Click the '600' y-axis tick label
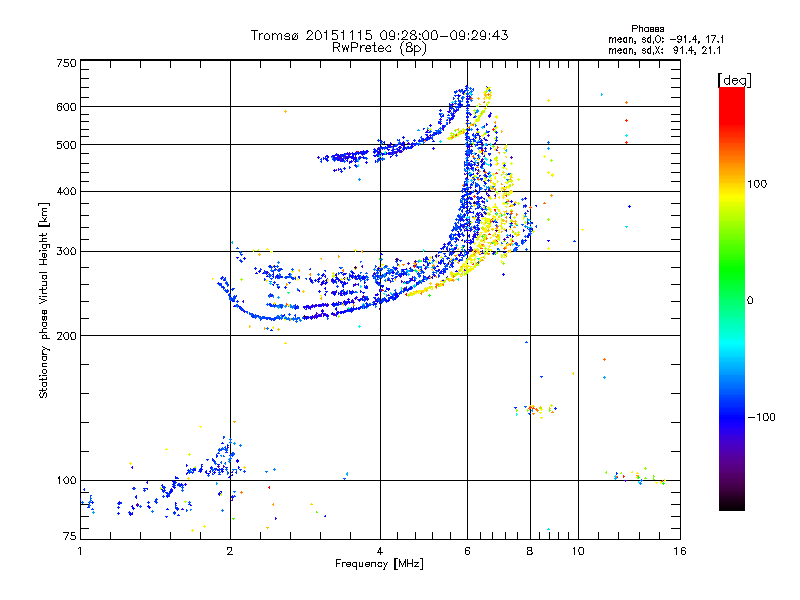This screenshot has width=800, height=600. (66, 107)
